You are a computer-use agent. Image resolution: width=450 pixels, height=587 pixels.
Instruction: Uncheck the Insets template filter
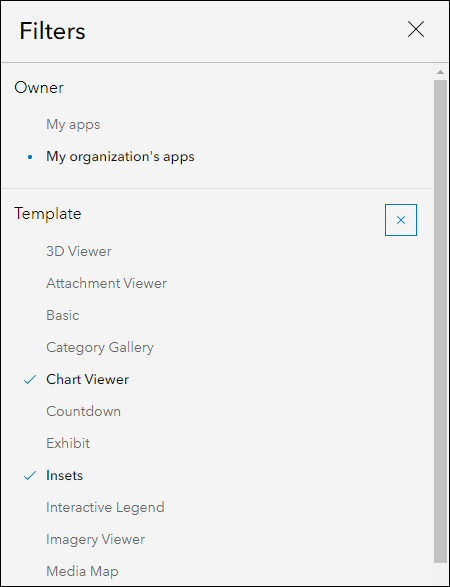64,475
